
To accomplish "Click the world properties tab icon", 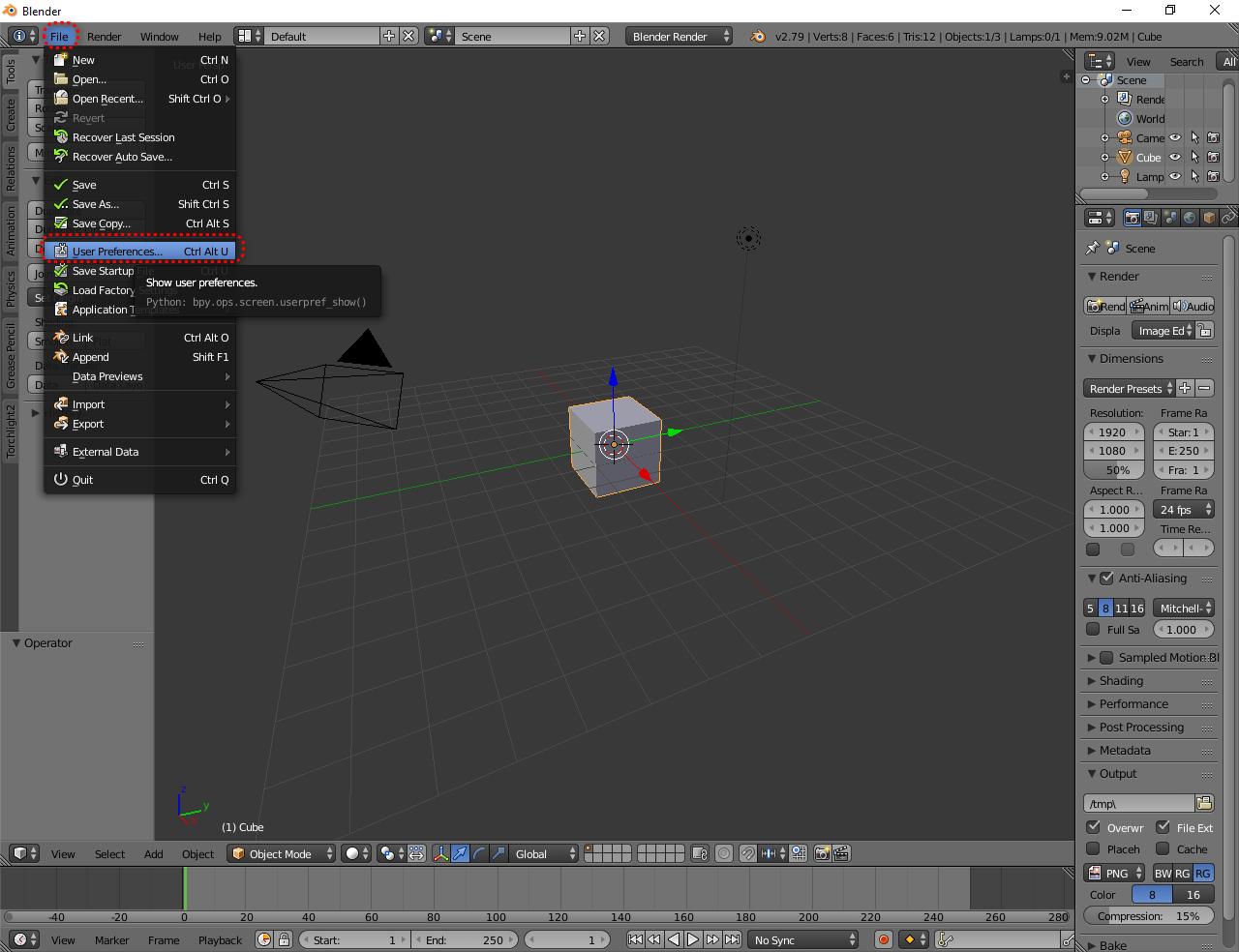I will click(1190, 218).
